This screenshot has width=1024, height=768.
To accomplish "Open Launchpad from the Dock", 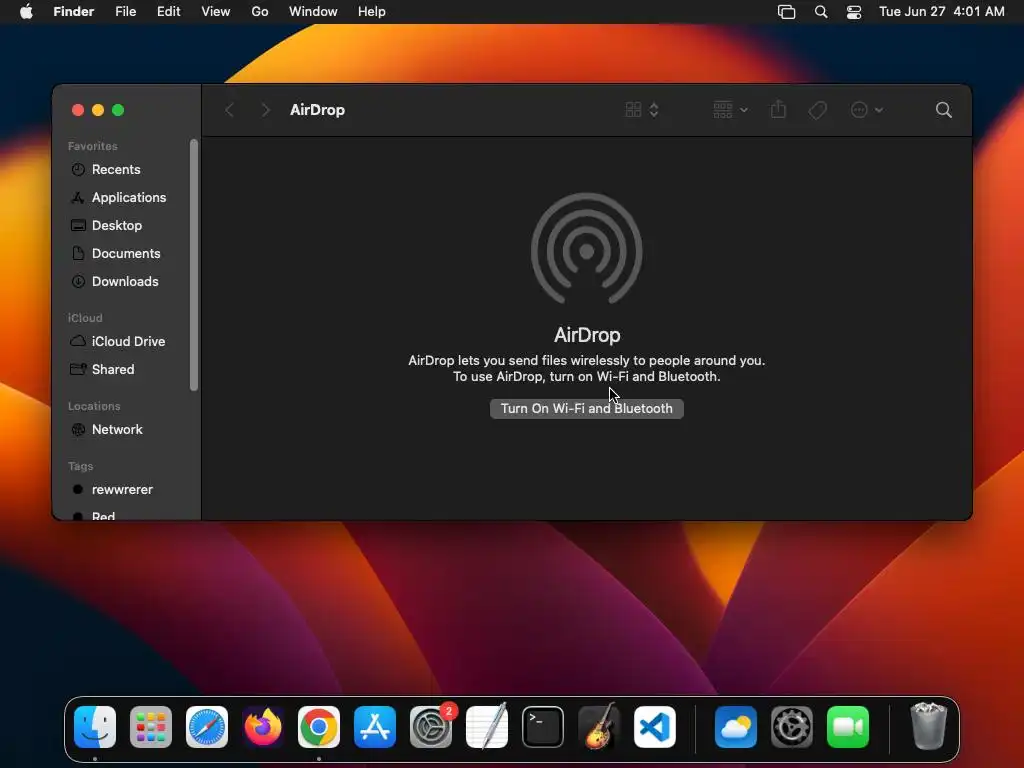I will click(151, 727).
